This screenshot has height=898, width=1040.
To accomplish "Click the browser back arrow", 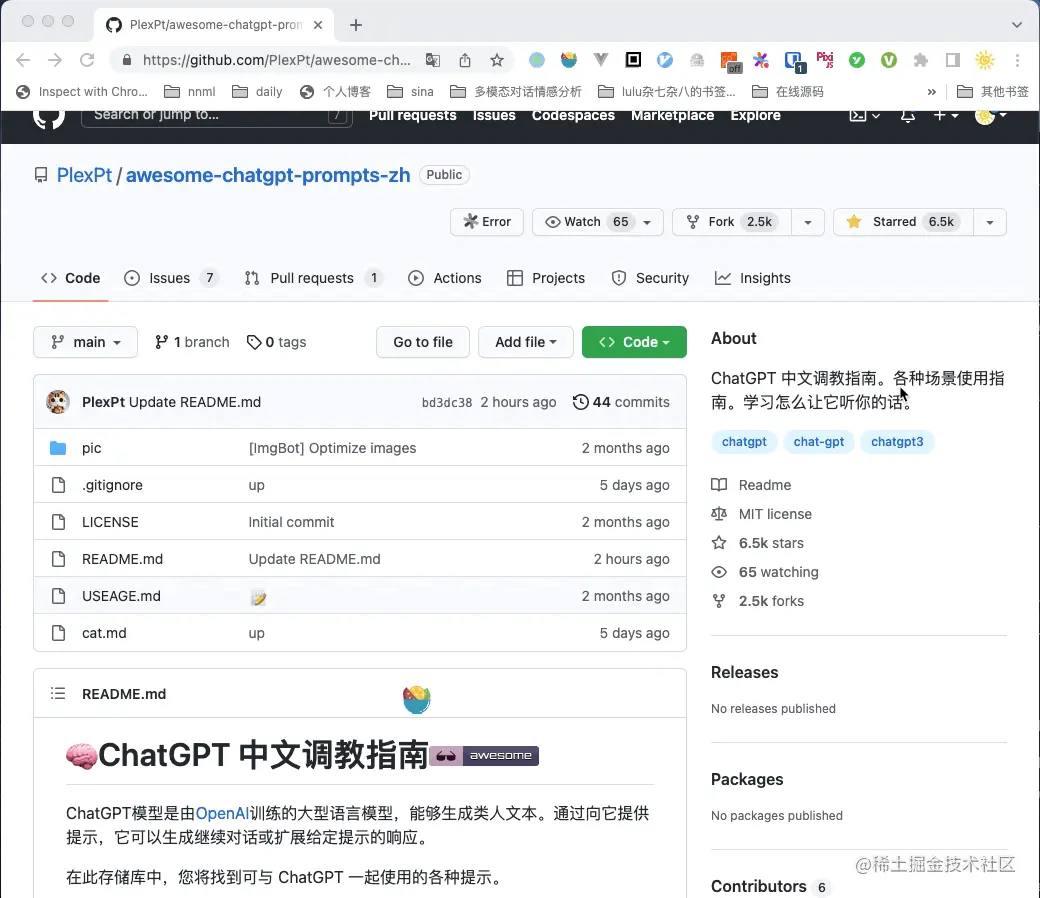I will [23, 60].
